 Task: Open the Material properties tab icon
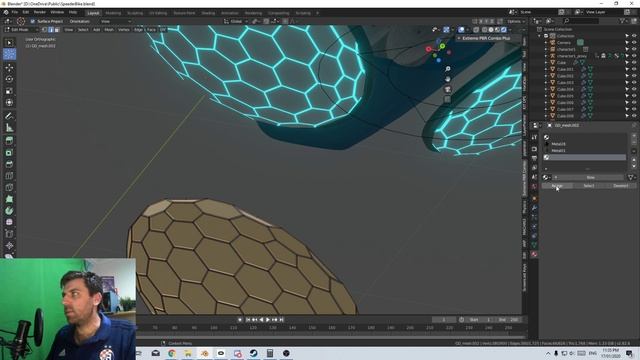pyautogui.click(x=534, y=254)
